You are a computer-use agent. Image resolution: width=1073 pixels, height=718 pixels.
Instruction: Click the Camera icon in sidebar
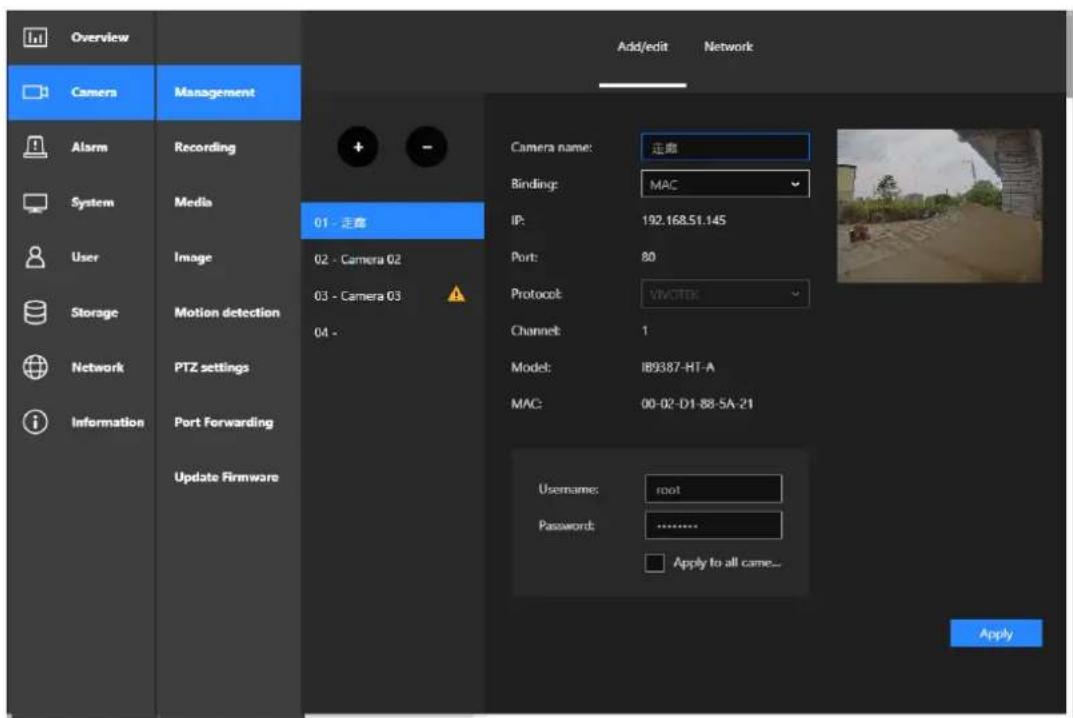pyautogui.click(x=35, y=92)
